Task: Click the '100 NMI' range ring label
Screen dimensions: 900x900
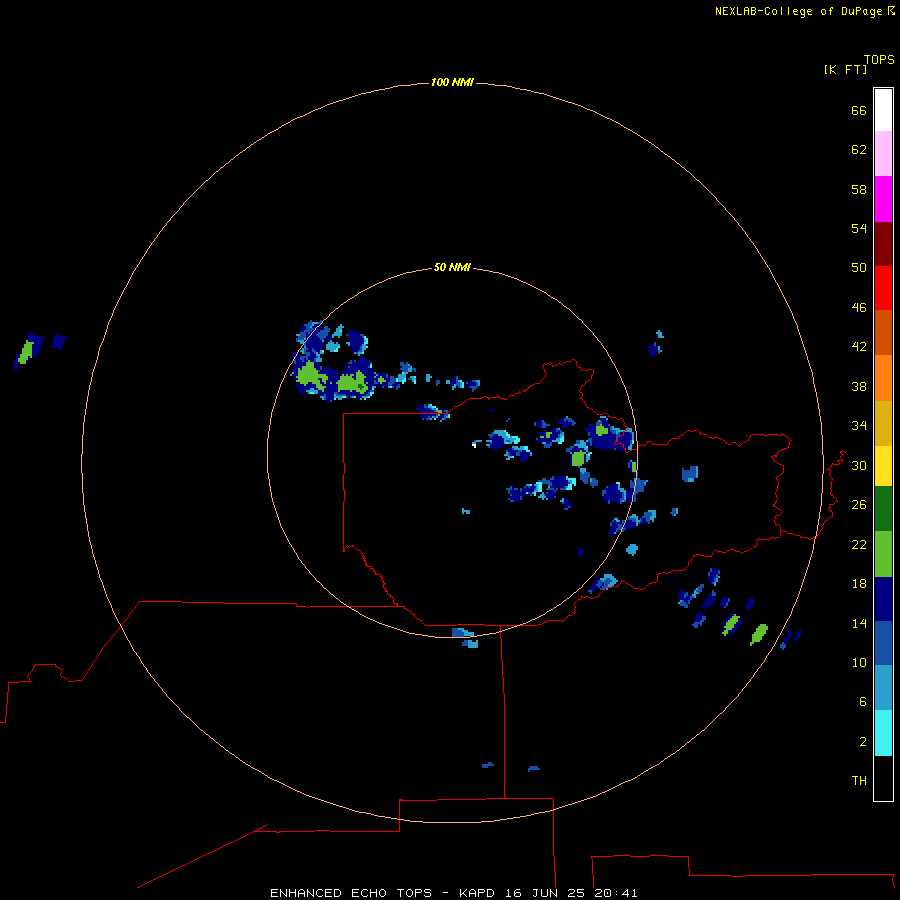Action: click(x=452, y=82)
